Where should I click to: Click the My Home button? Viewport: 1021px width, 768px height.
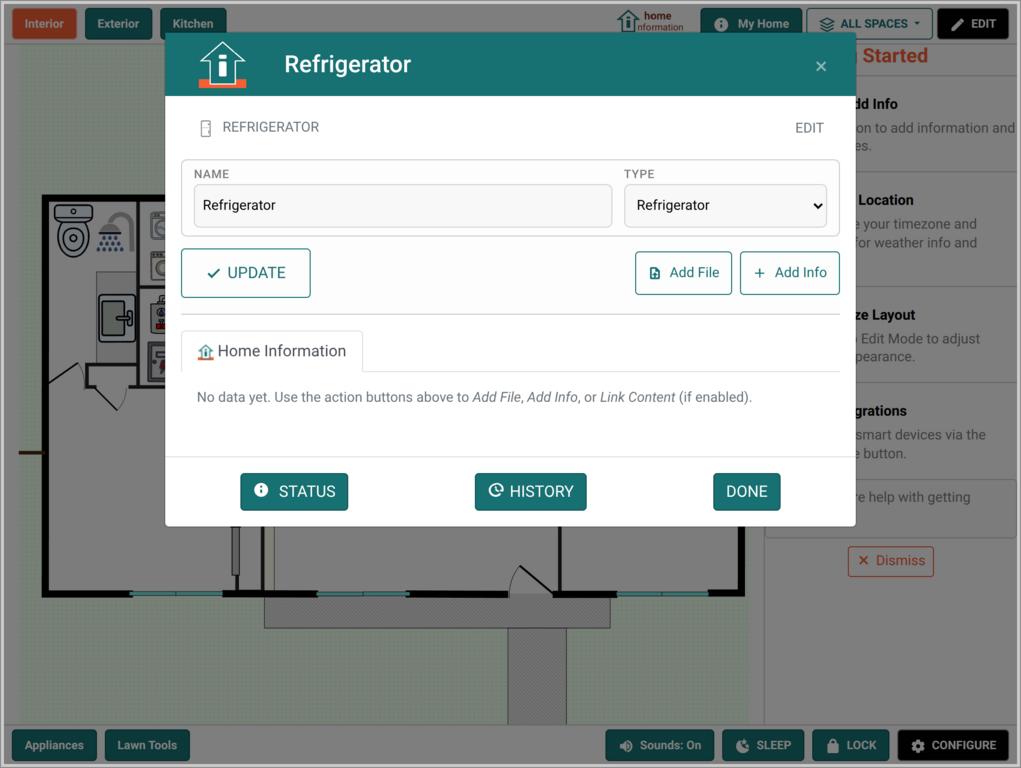coord(751,24)
